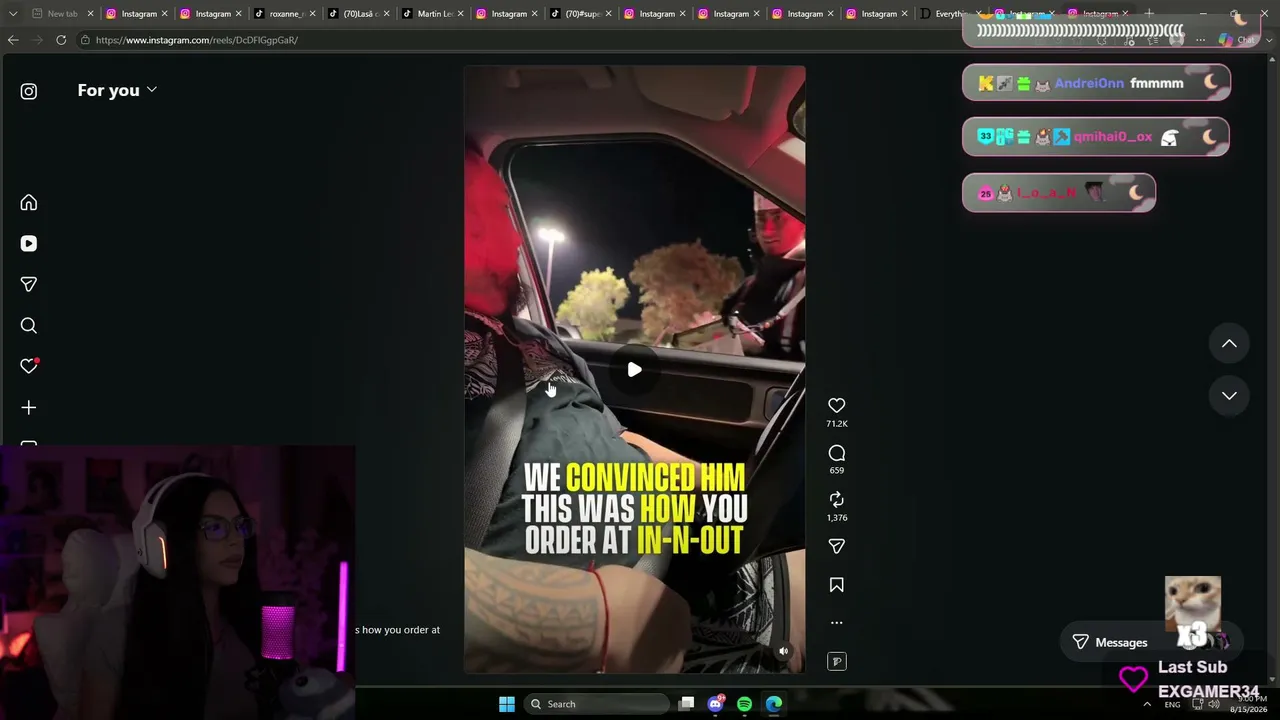The height and width of the screenshot is (720, 1280).
Task: Open Spotify from the taskbar
Action: 745,704
